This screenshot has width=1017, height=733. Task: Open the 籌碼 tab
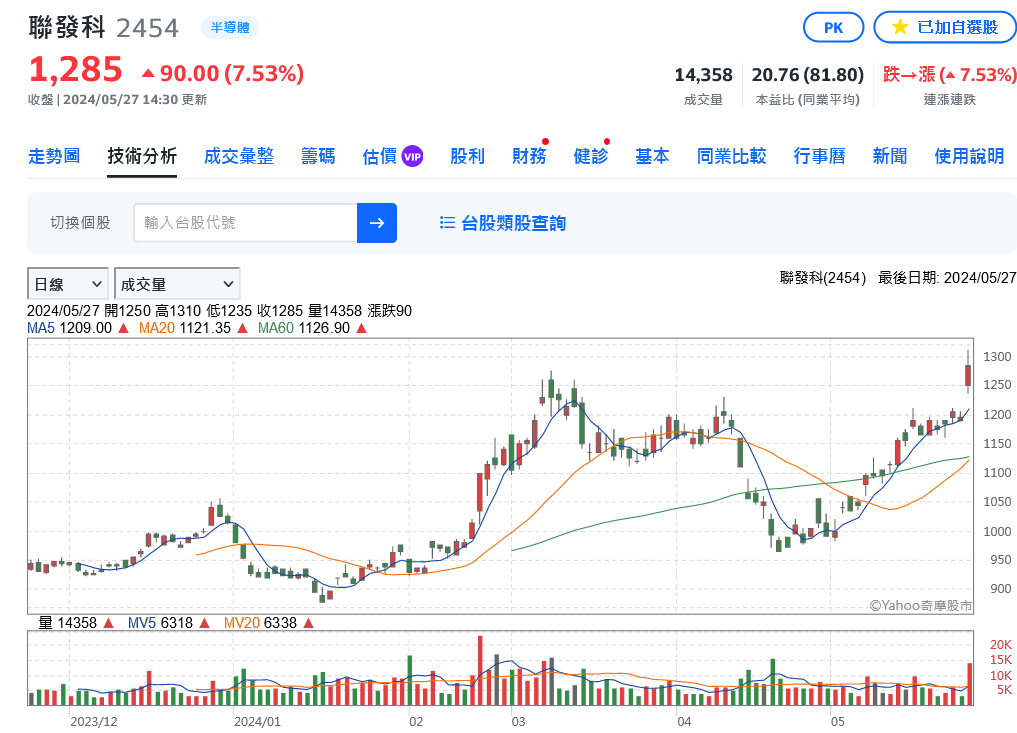(x=318, y=156)
